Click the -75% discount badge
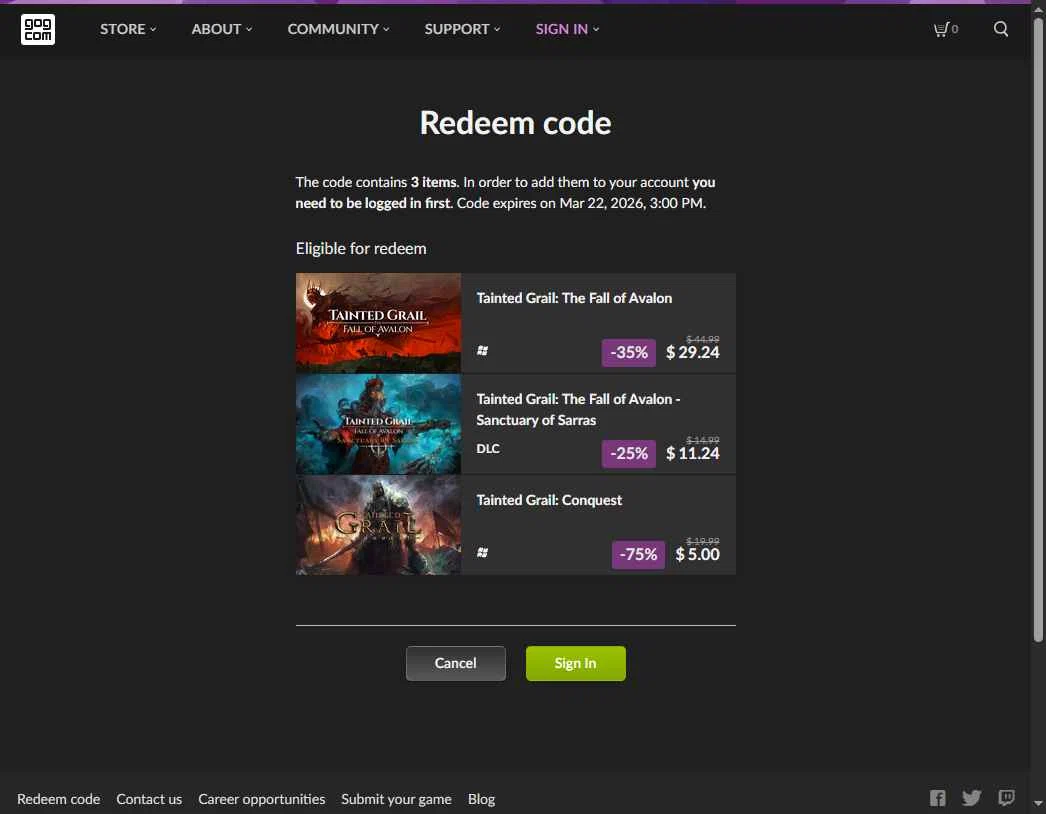This screenshot has width=1046, height=814. (x=638, y=554)
